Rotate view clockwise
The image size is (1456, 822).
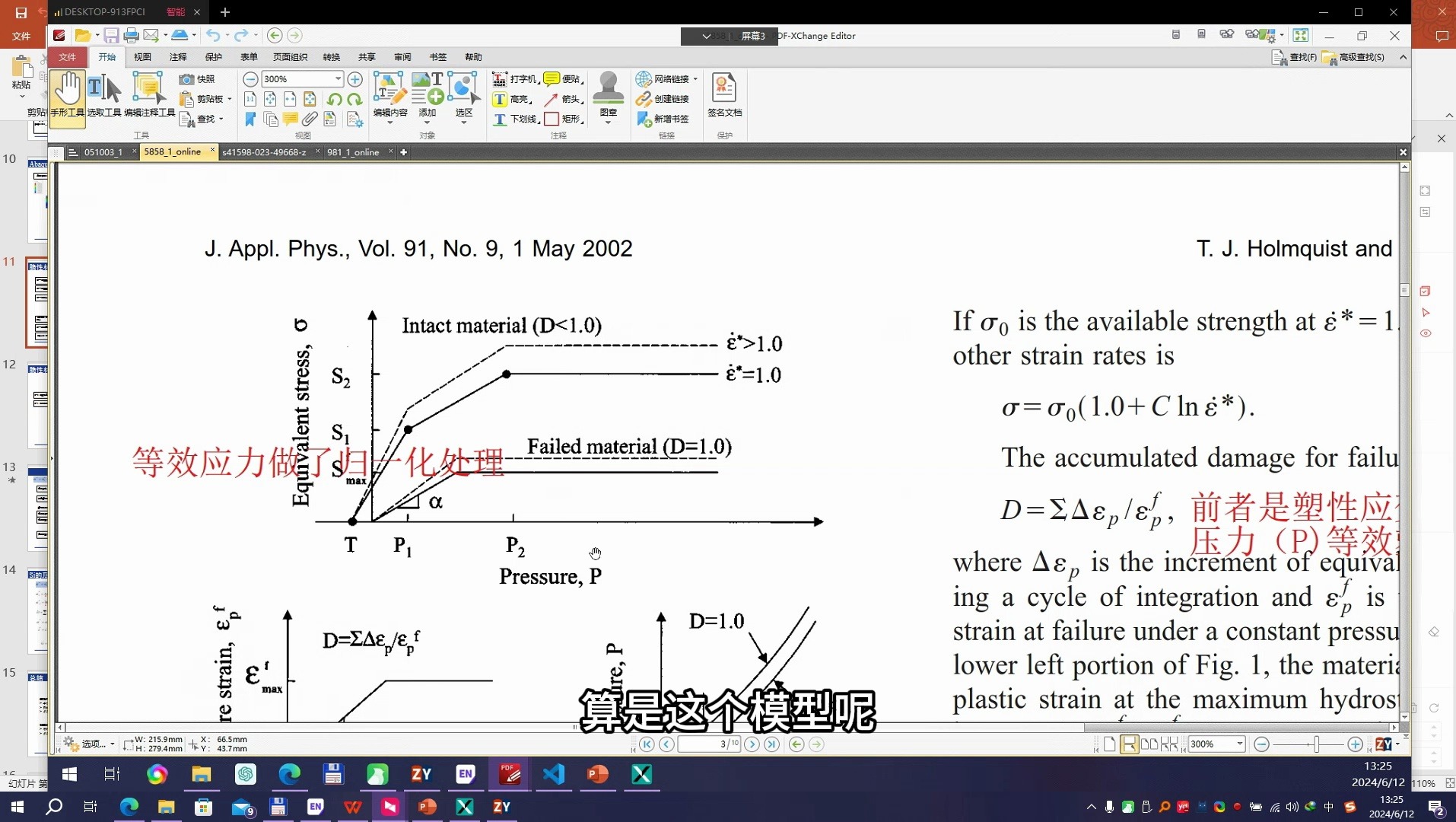click(354, 99)
